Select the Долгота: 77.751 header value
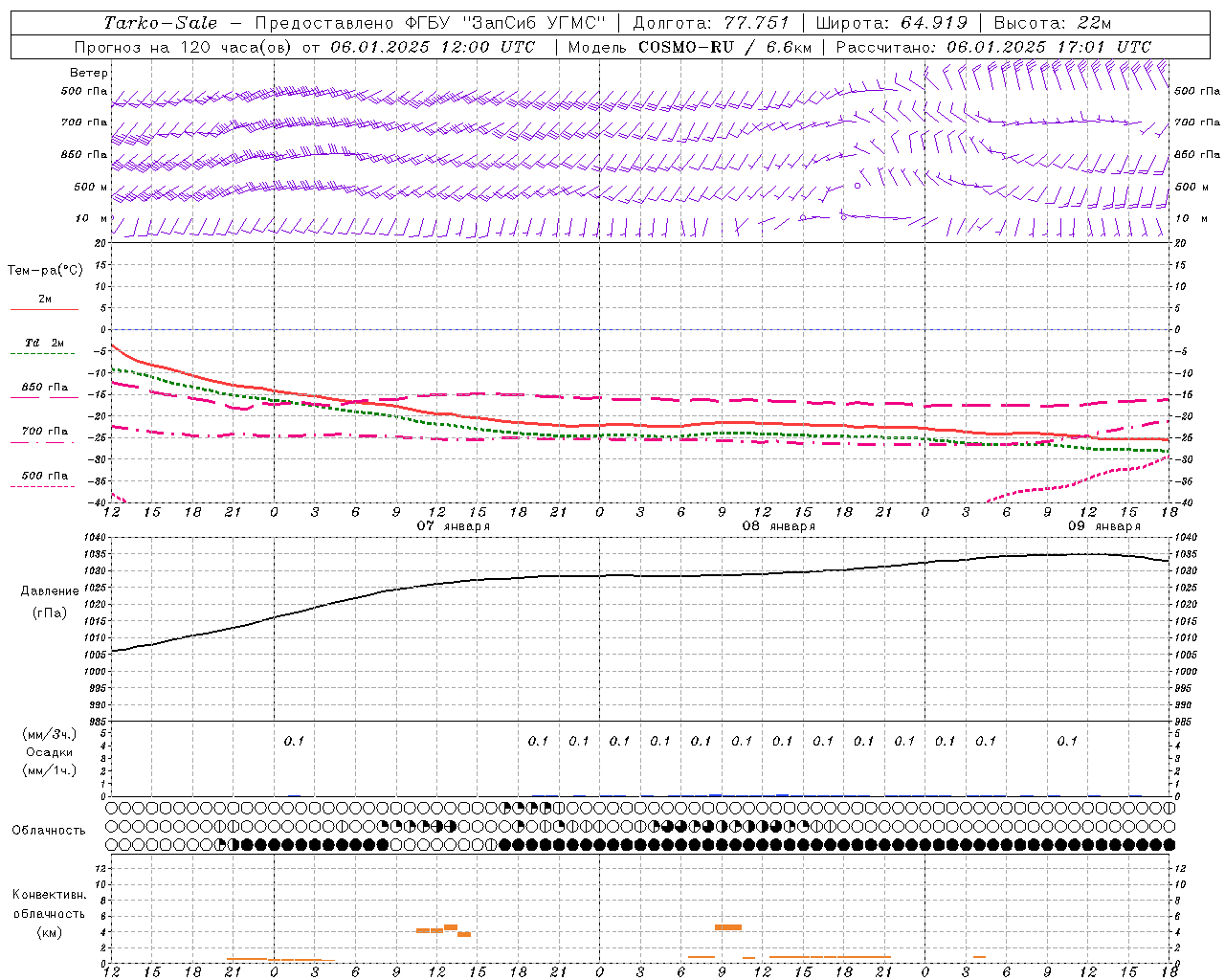This screenshot has width=1225, height=980. click(711, 23)
